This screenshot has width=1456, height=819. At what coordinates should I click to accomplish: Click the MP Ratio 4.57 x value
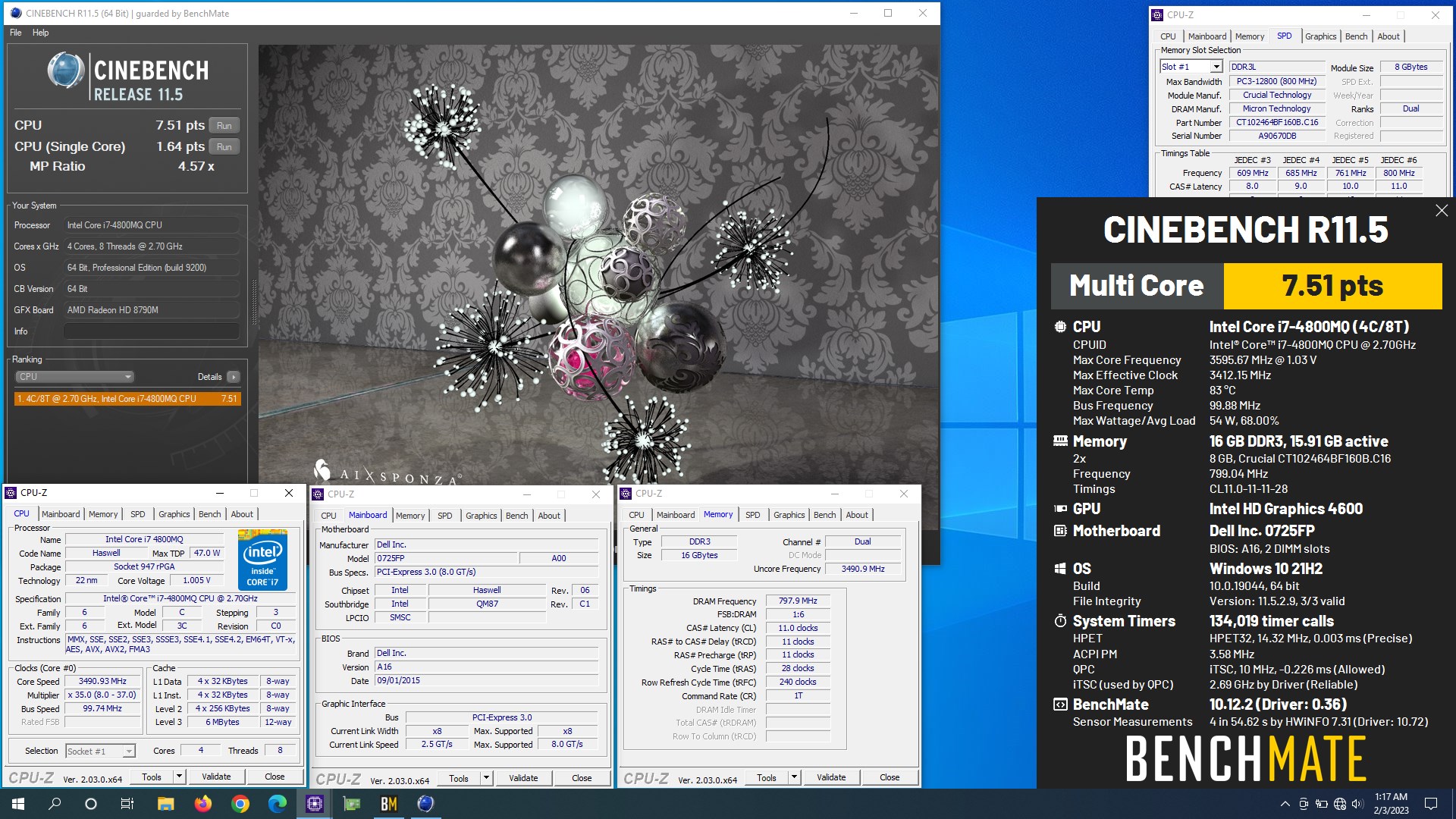pyautogui.click(x=196, y=166)
